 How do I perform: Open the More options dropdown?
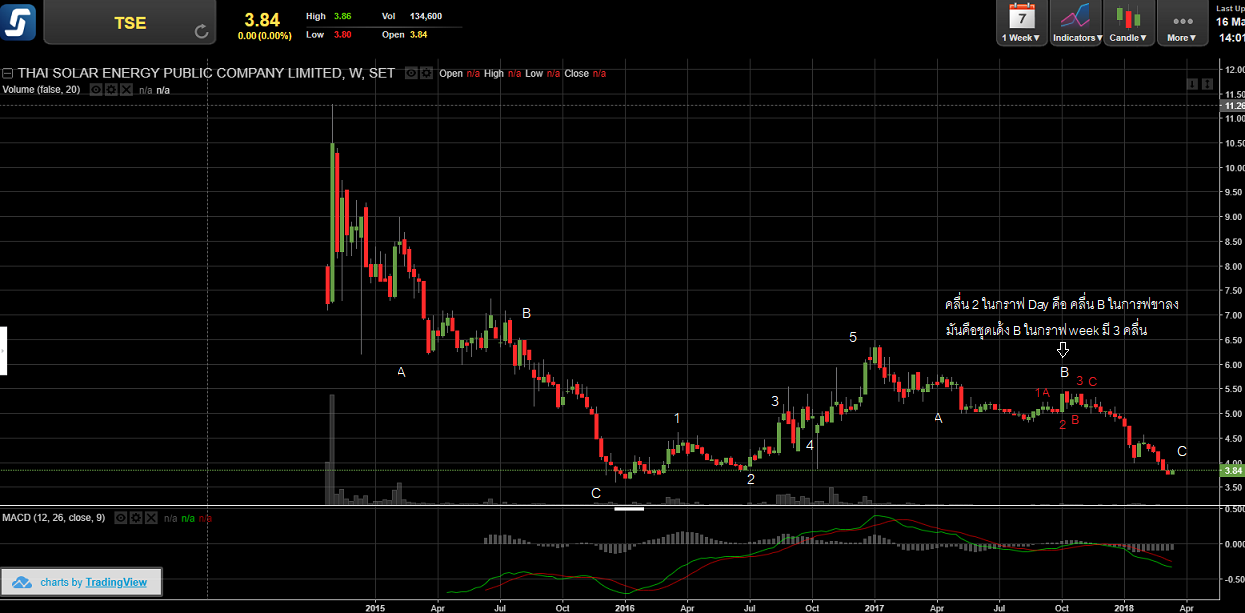[x=1182, y=23]
